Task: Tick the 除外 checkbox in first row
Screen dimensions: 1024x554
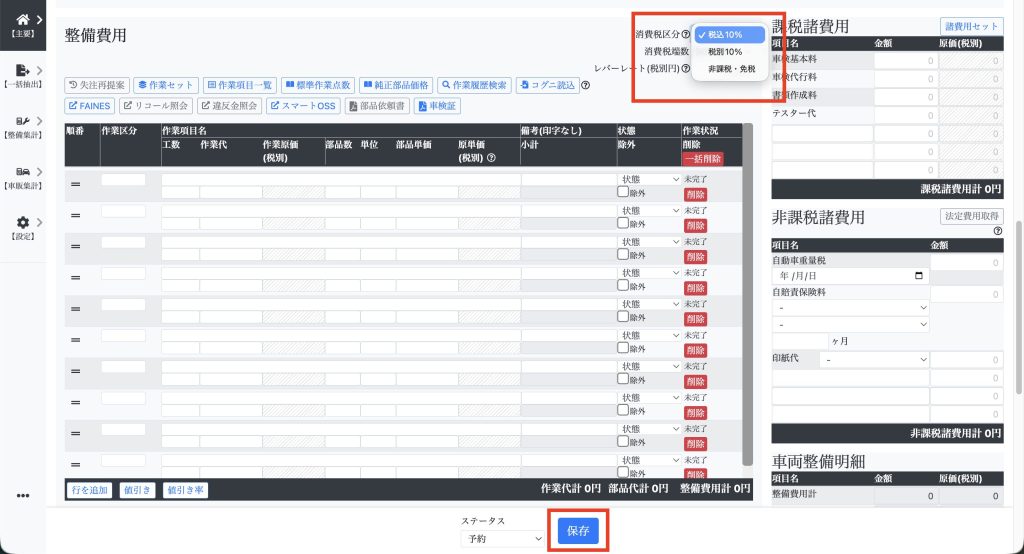Action: (x=623, y=192)
